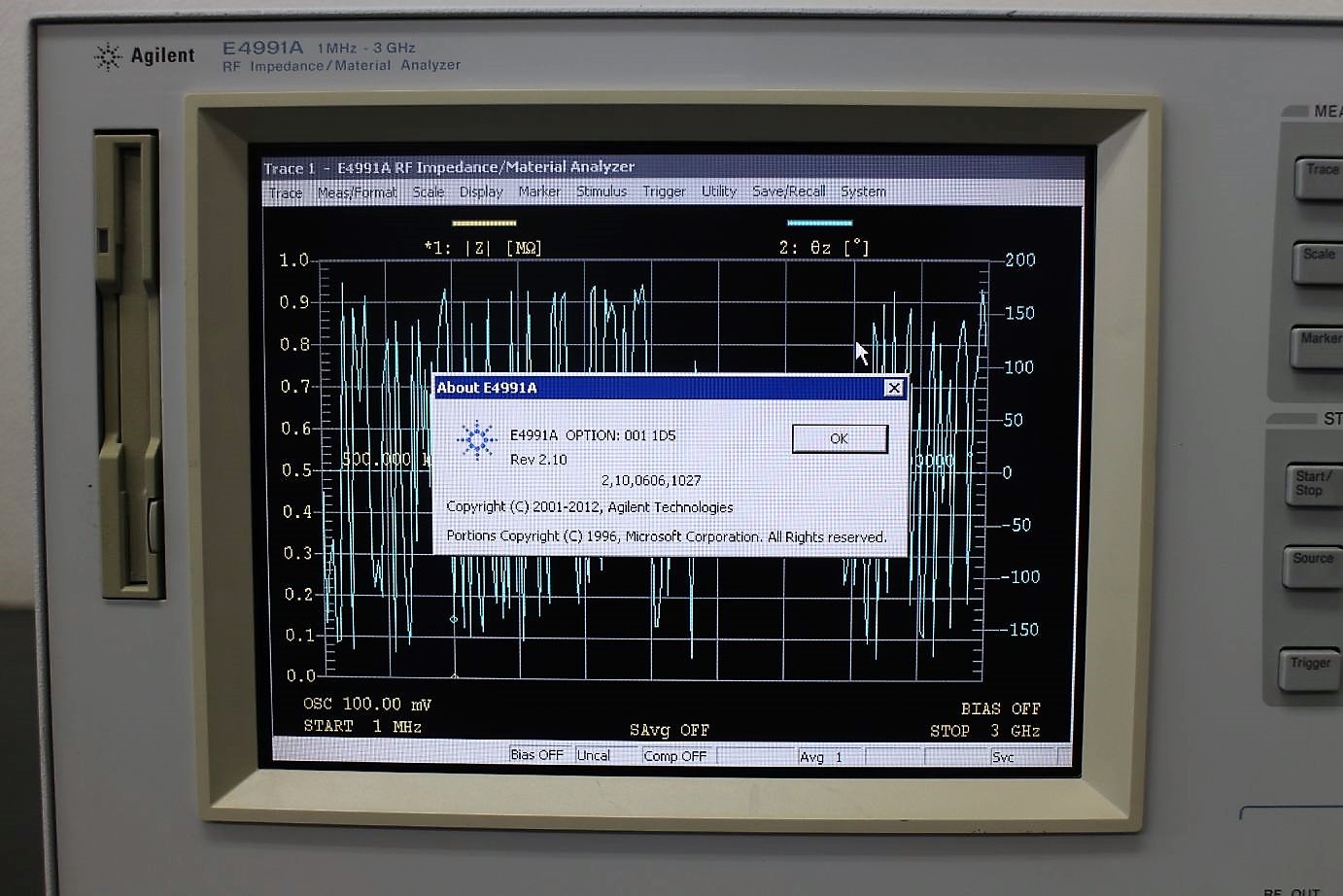This screenshot has width=1343, height=896.
Task: Click the Copyright 2001-2012 Agilent Technologies text
Action: (590, 507)
